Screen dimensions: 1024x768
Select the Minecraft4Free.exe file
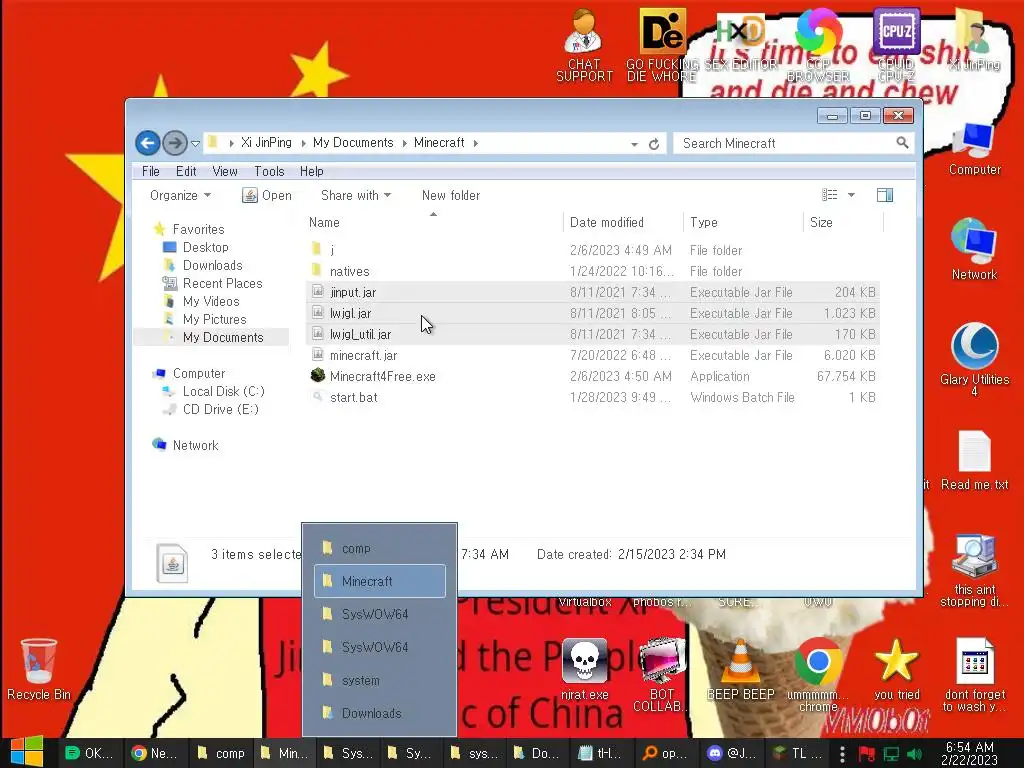(x=592, y=376)
